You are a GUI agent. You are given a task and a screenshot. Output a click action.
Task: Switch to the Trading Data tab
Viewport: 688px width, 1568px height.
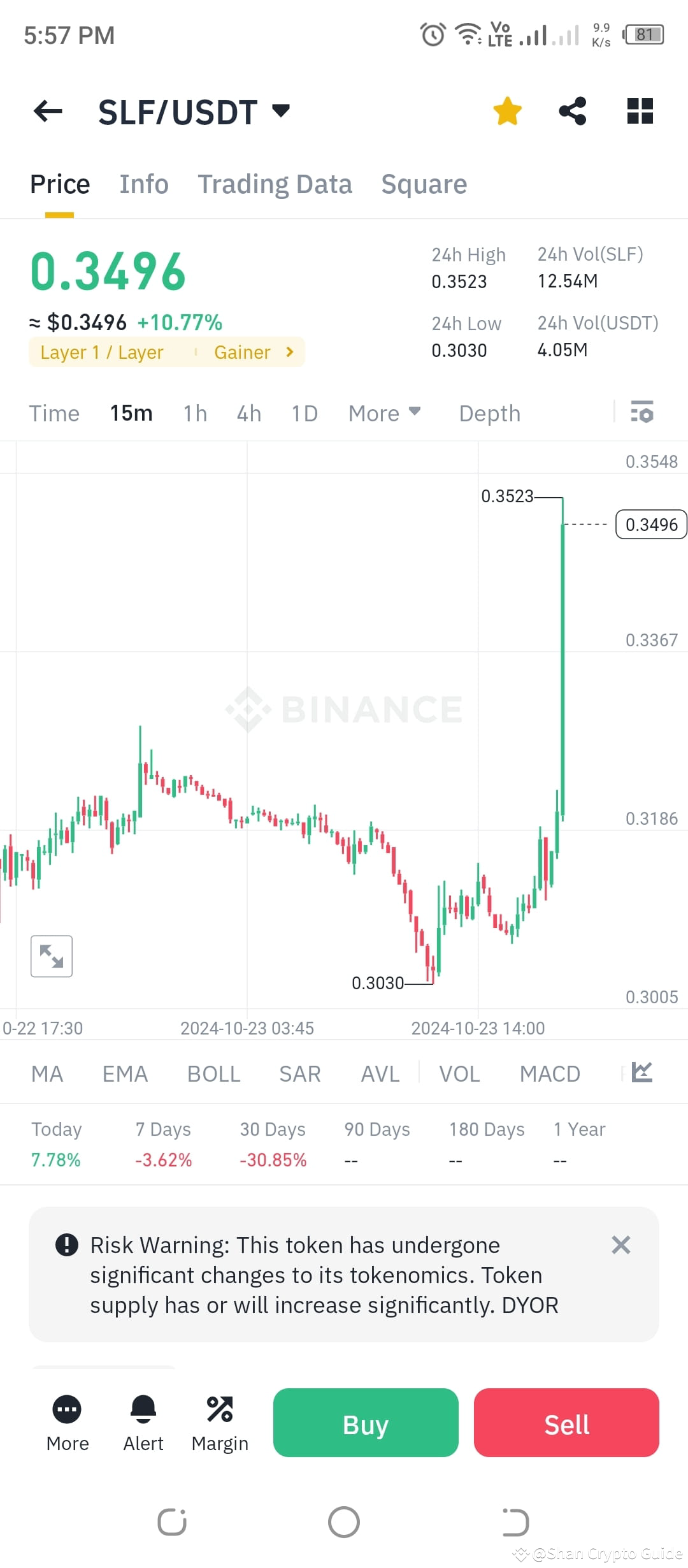[275, 184]
